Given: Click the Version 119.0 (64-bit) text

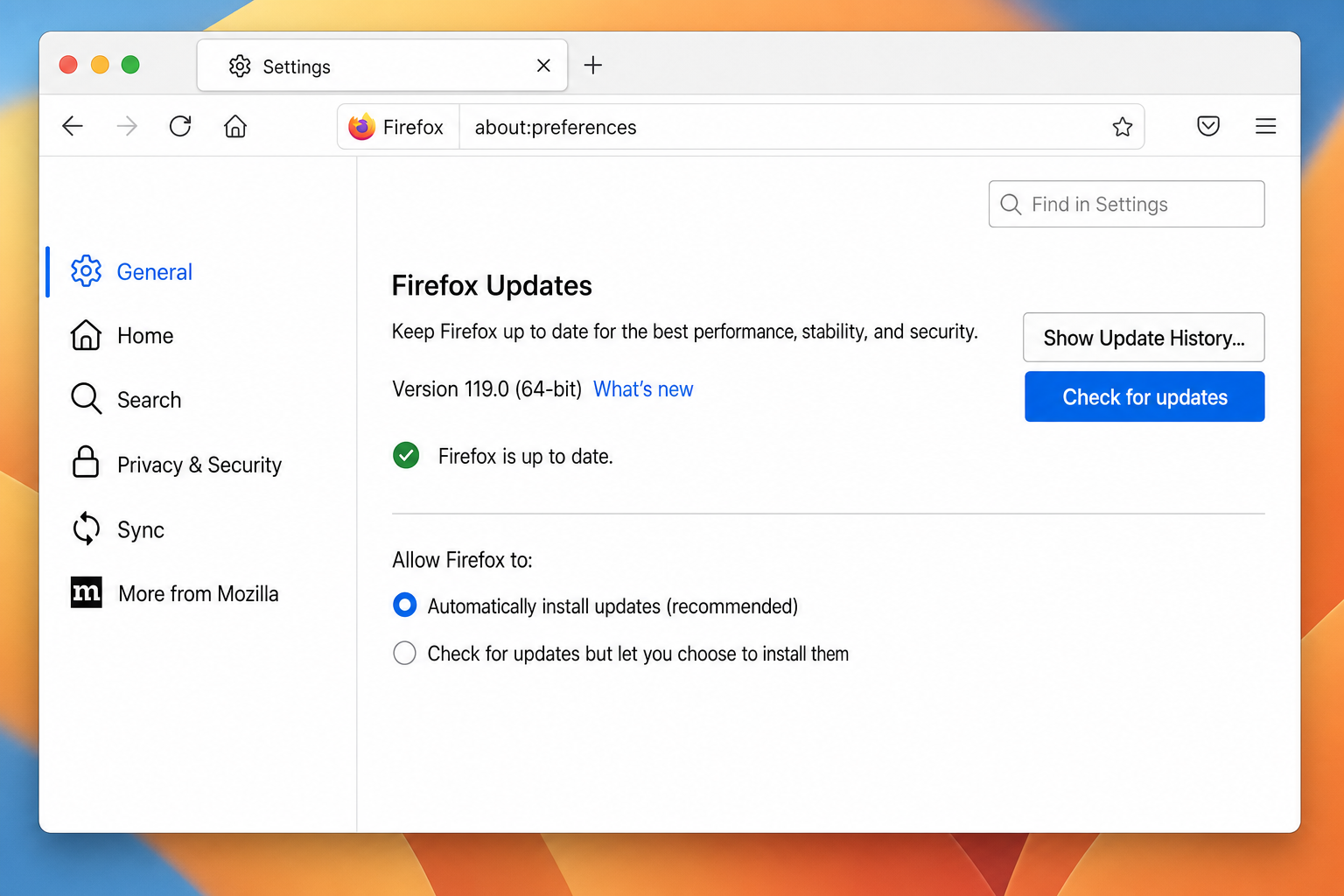Looking at the screenshot, I should [x=486, y=389].
